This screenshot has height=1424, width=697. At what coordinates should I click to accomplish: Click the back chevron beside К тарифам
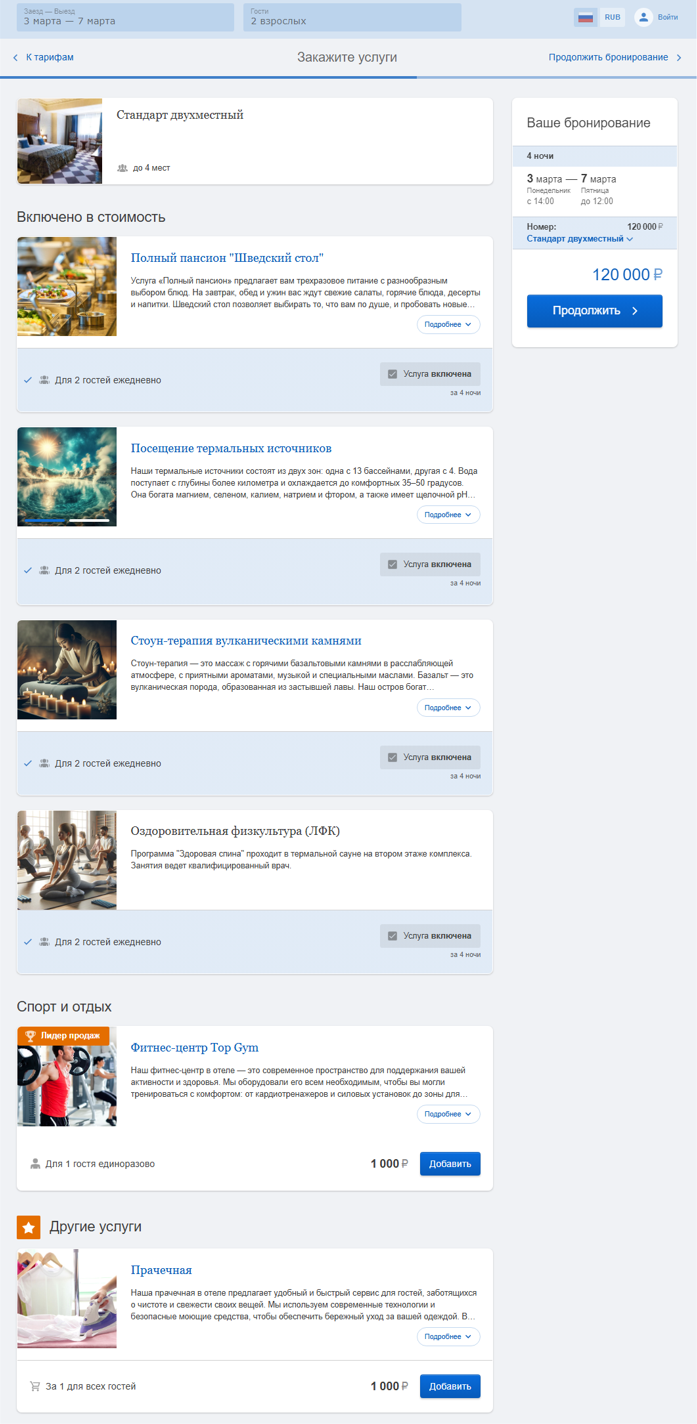tap(16, 58)
